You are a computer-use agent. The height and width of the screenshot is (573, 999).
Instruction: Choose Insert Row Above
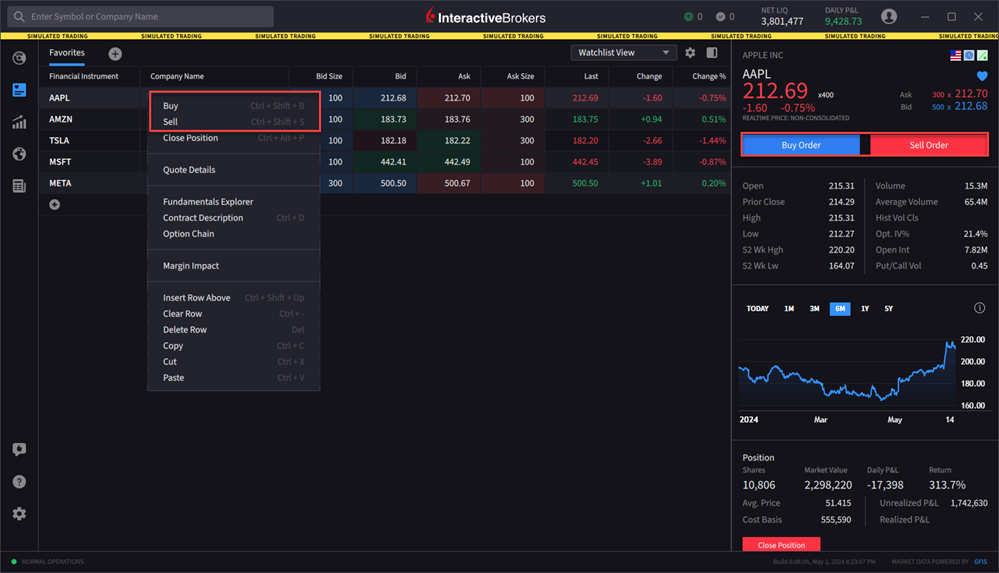click(233, 298)
